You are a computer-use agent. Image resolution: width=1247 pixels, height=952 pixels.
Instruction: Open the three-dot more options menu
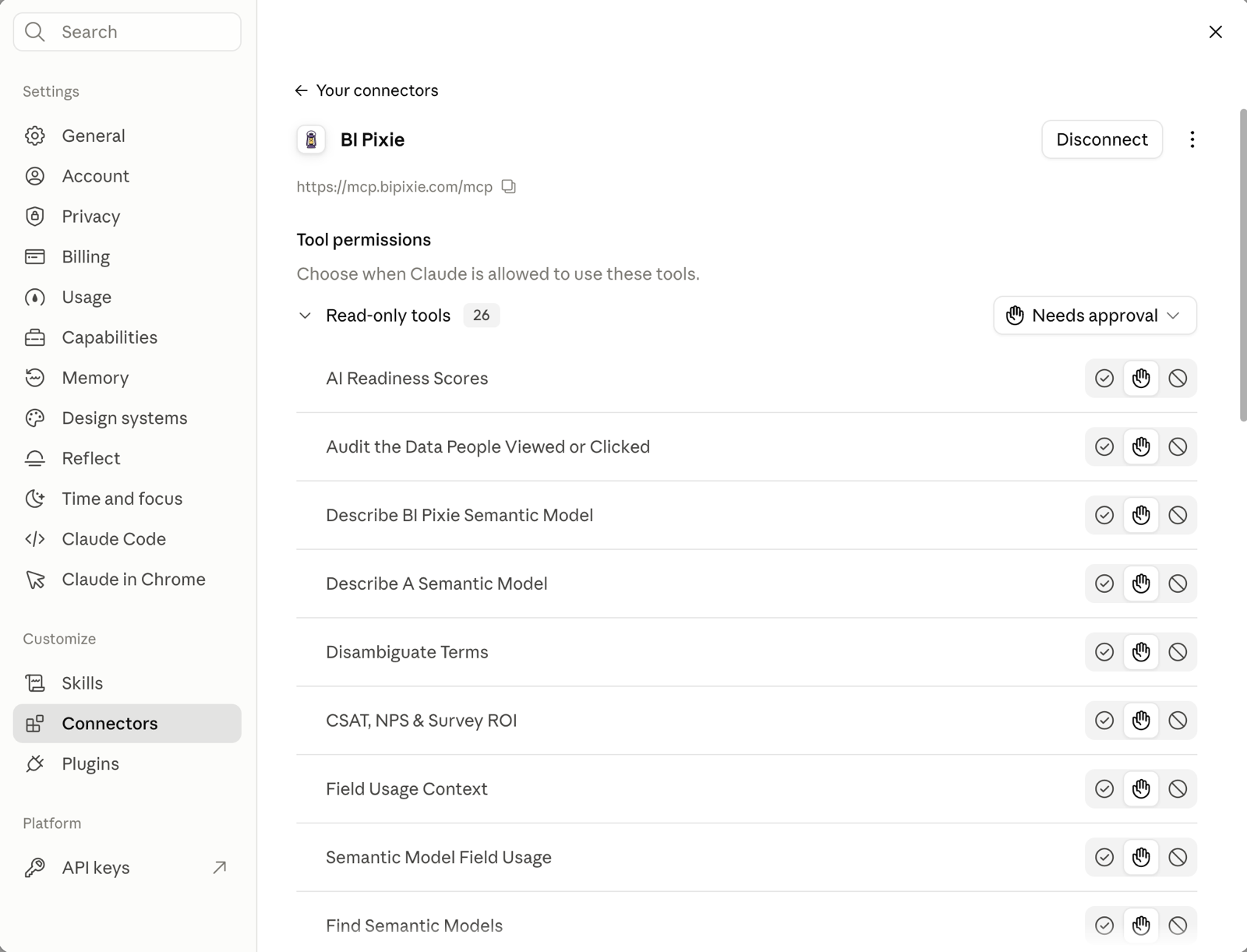(x=1192, y=139)
